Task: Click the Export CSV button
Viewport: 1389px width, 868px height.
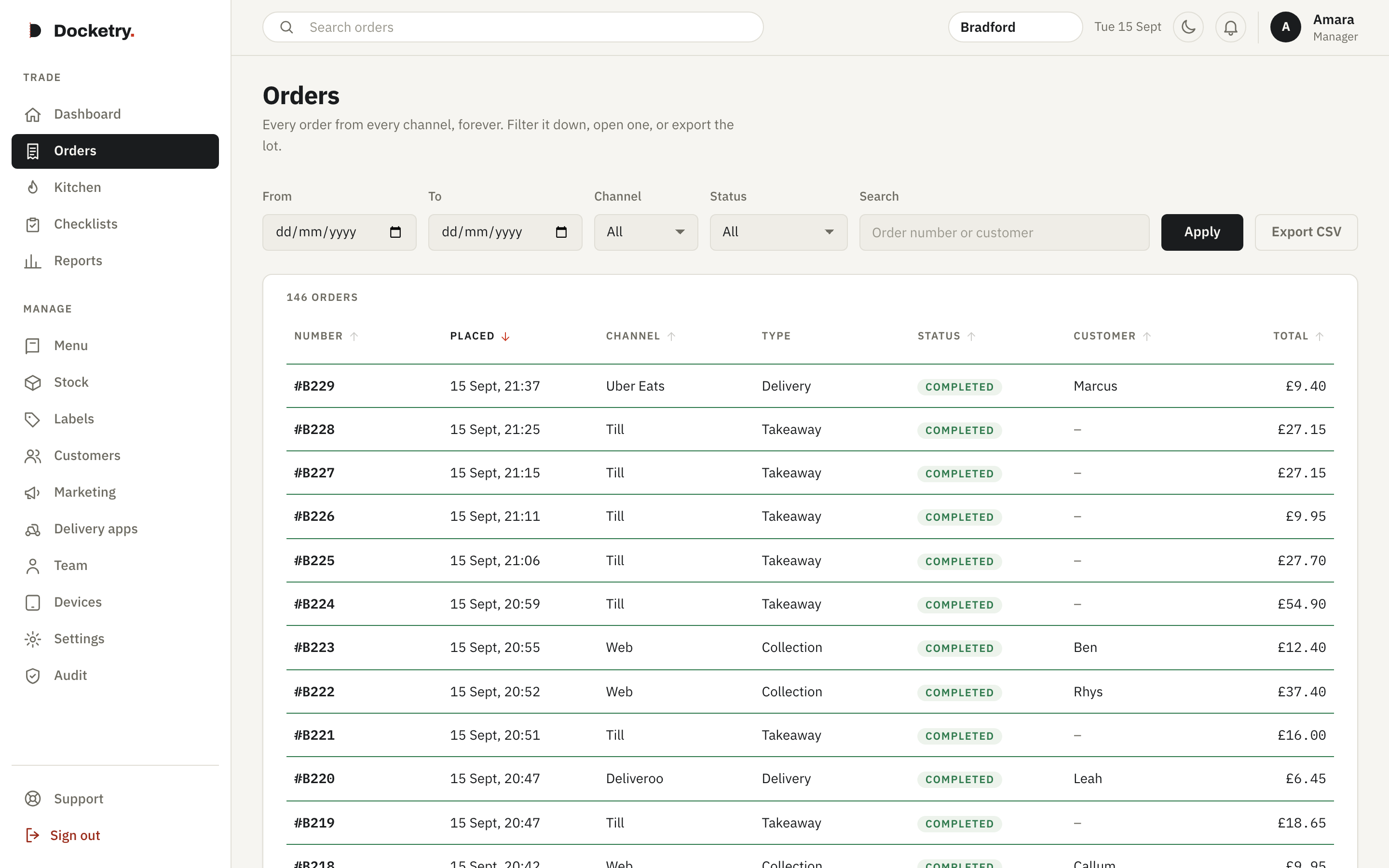Action: point(1306,232)
